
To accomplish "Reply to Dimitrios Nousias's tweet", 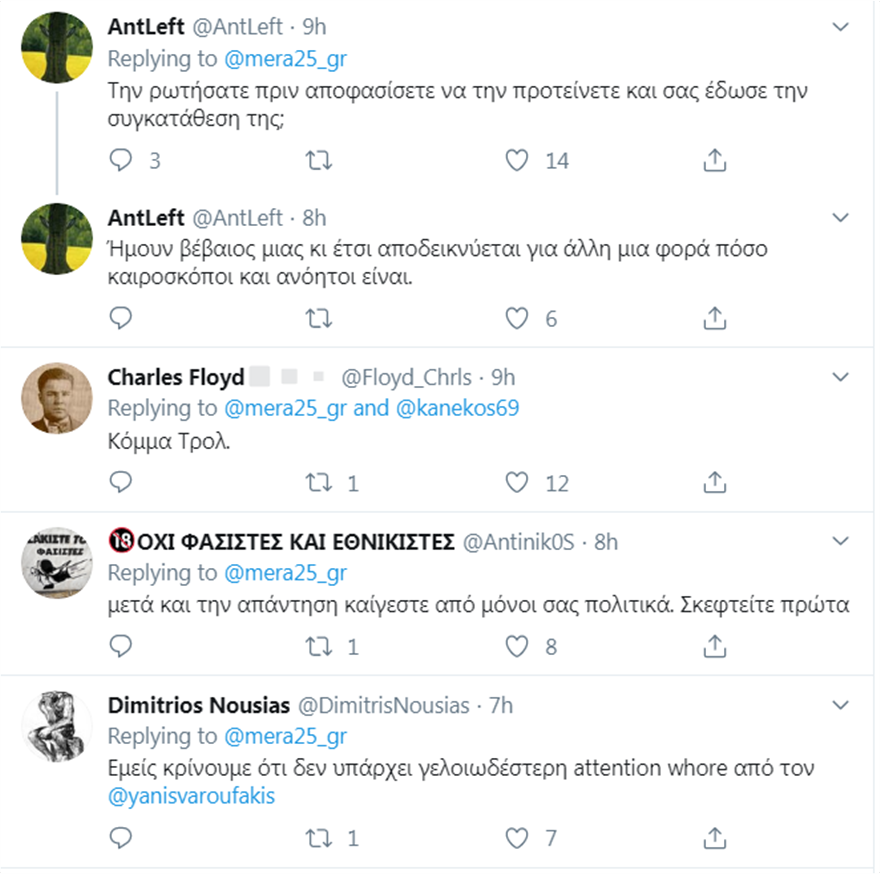I will [120, 836].
